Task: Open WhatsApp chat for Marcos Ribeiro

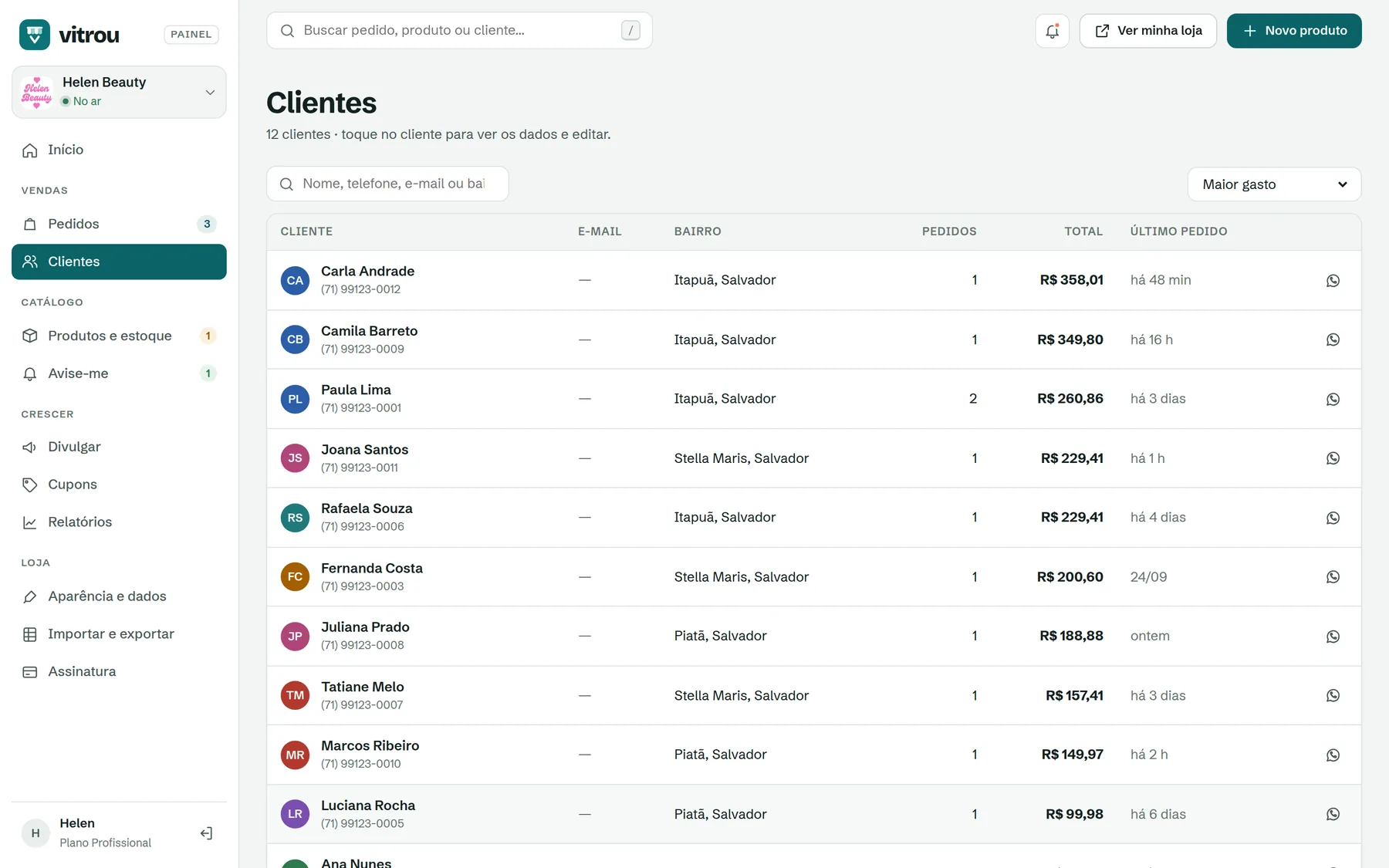Action: [1333, 755]
